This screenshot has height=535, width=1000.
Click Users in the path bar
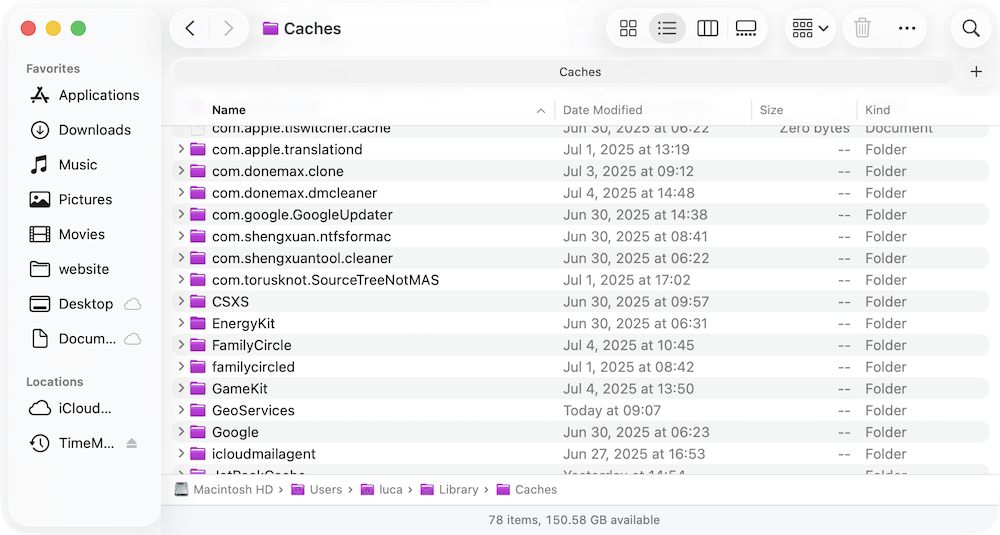click(317, 490)
